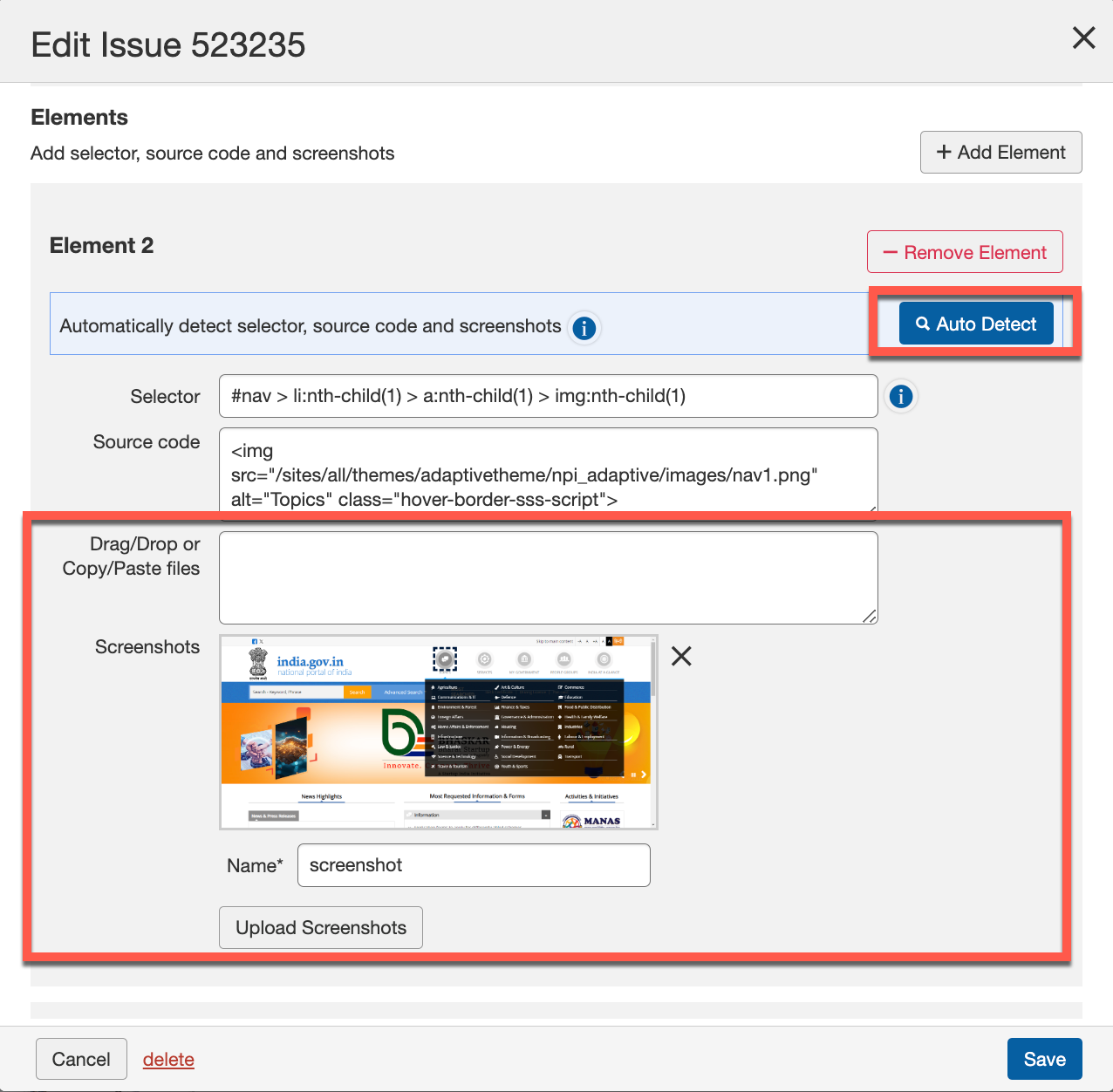Click the red delete link
Viewport: 1113px width, 1092px height.
tap(168, 1059)
